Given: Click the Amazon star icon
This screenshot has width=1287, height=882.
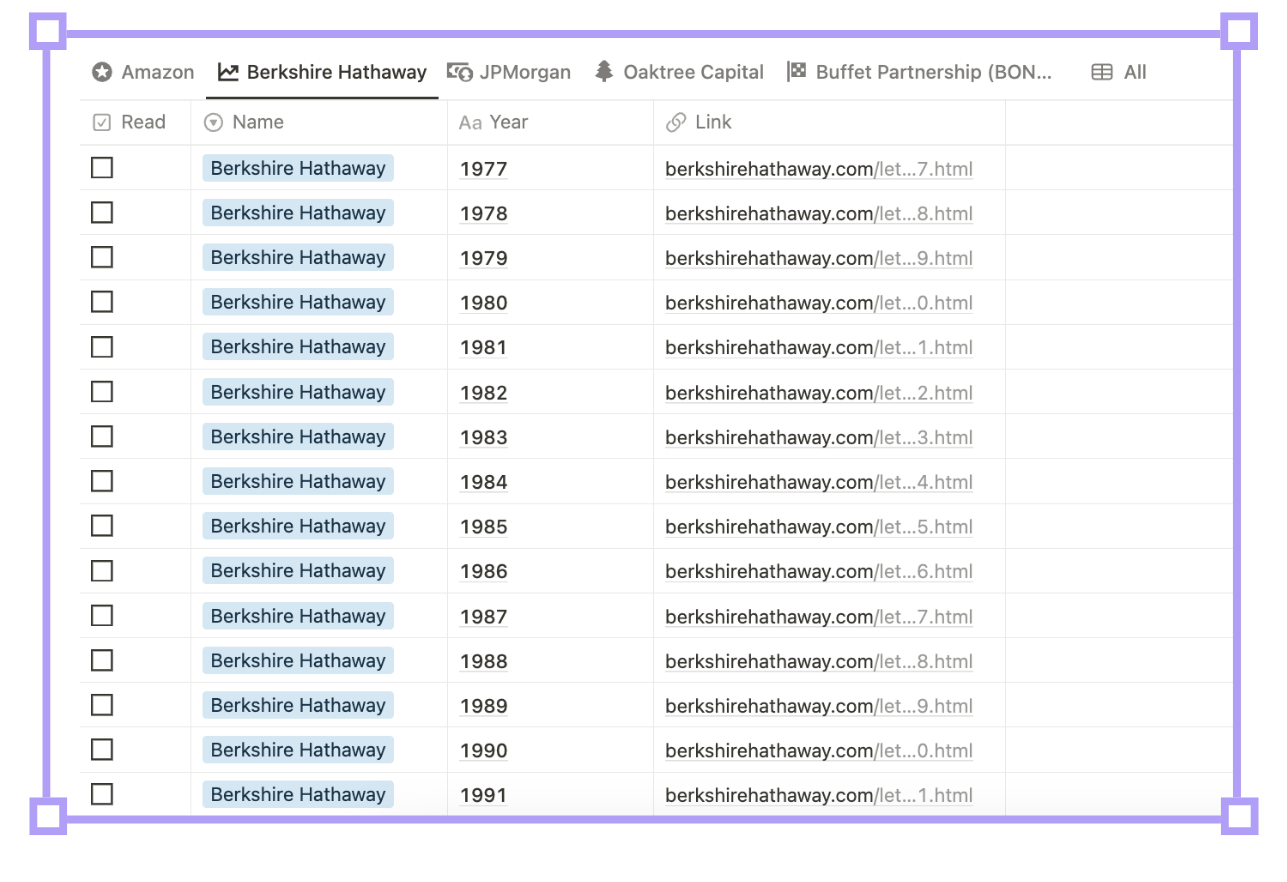Looking at the screenshot, I should click(102, 72).
